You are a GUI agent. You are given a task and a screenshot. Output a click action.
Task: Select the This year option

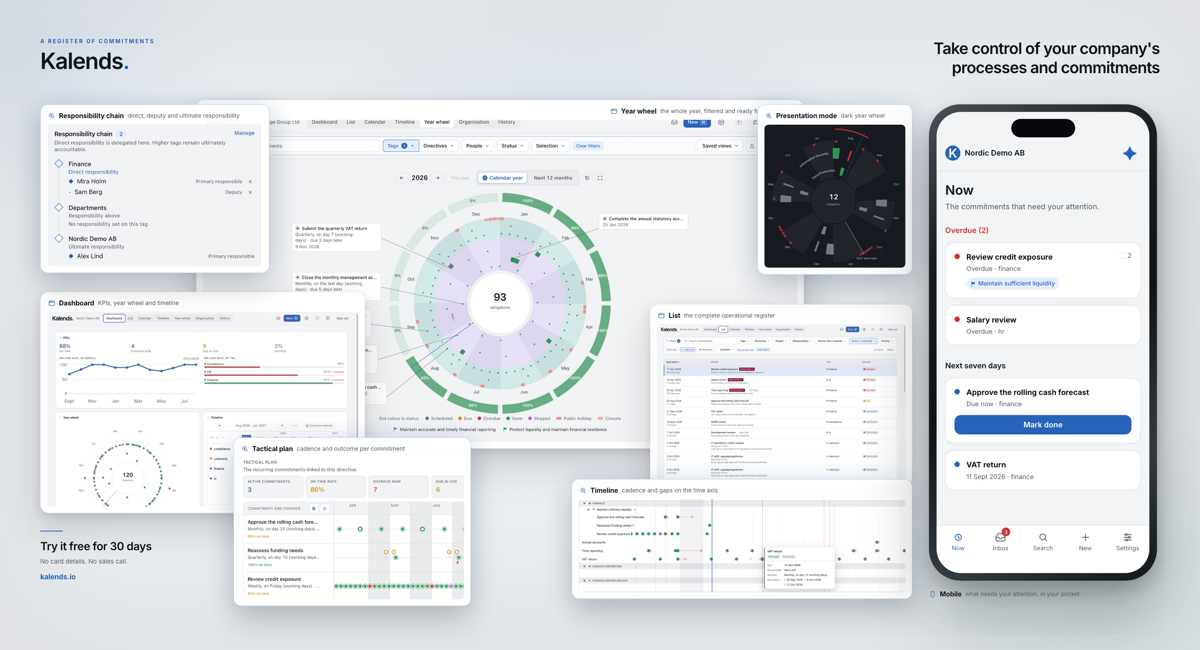click(x=460, y=178)
